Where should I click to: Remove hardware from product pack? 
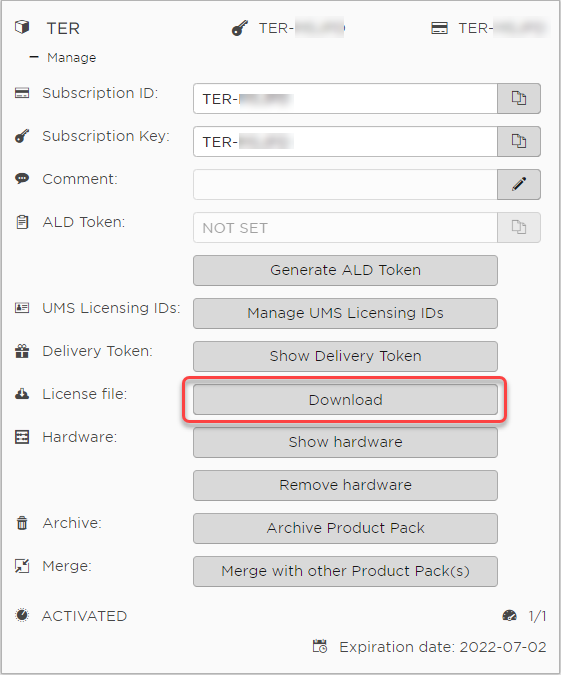click(345, 486)
